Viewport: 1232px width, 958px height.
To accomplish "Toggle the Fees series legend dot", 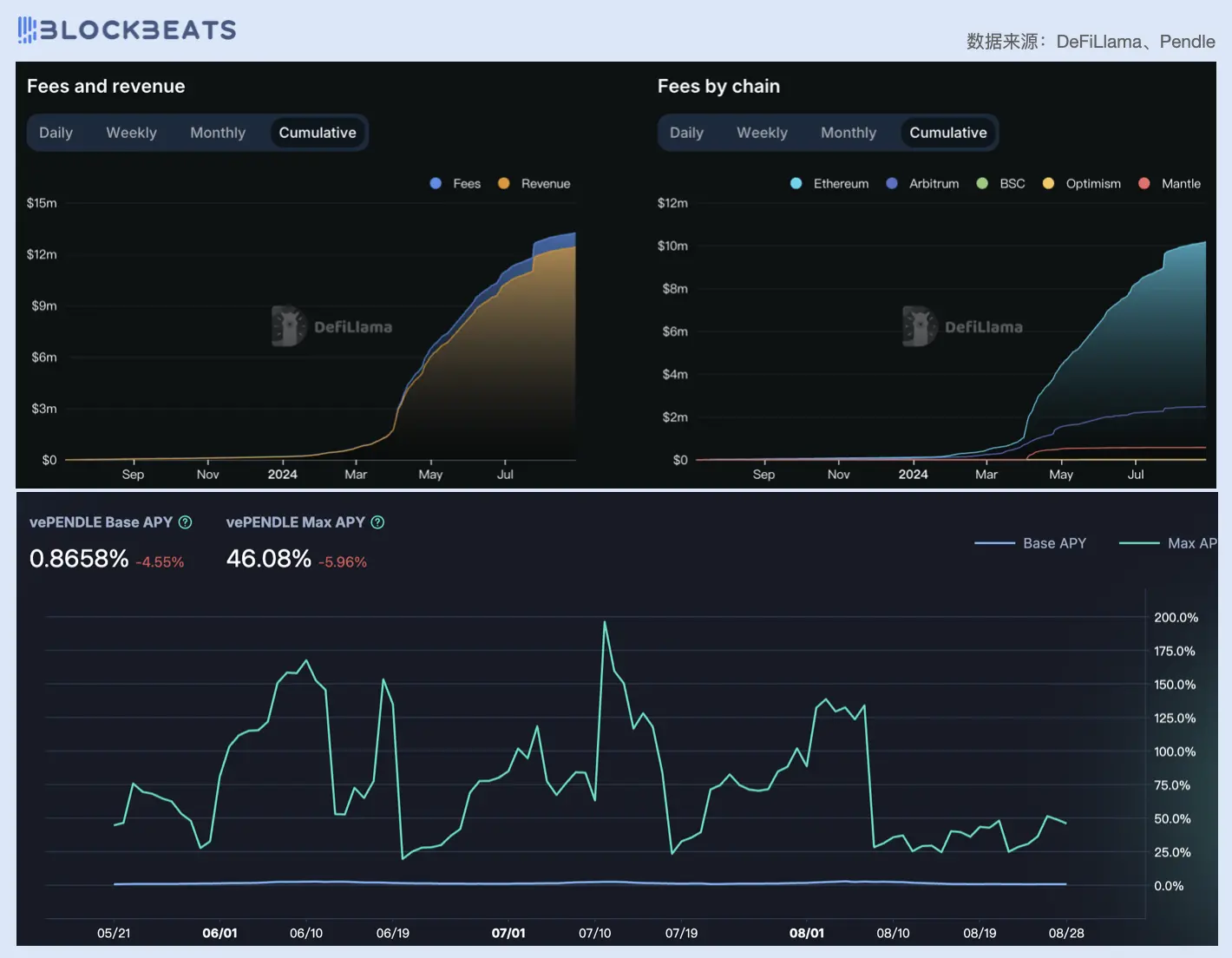I will pos(436,183).
